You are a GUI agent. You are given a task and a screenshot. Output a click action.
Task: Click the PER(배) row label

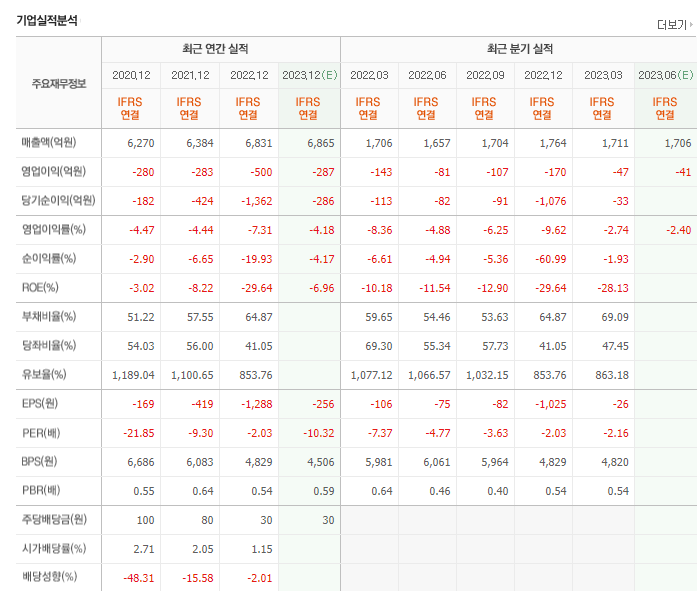(x=41, y=433)
